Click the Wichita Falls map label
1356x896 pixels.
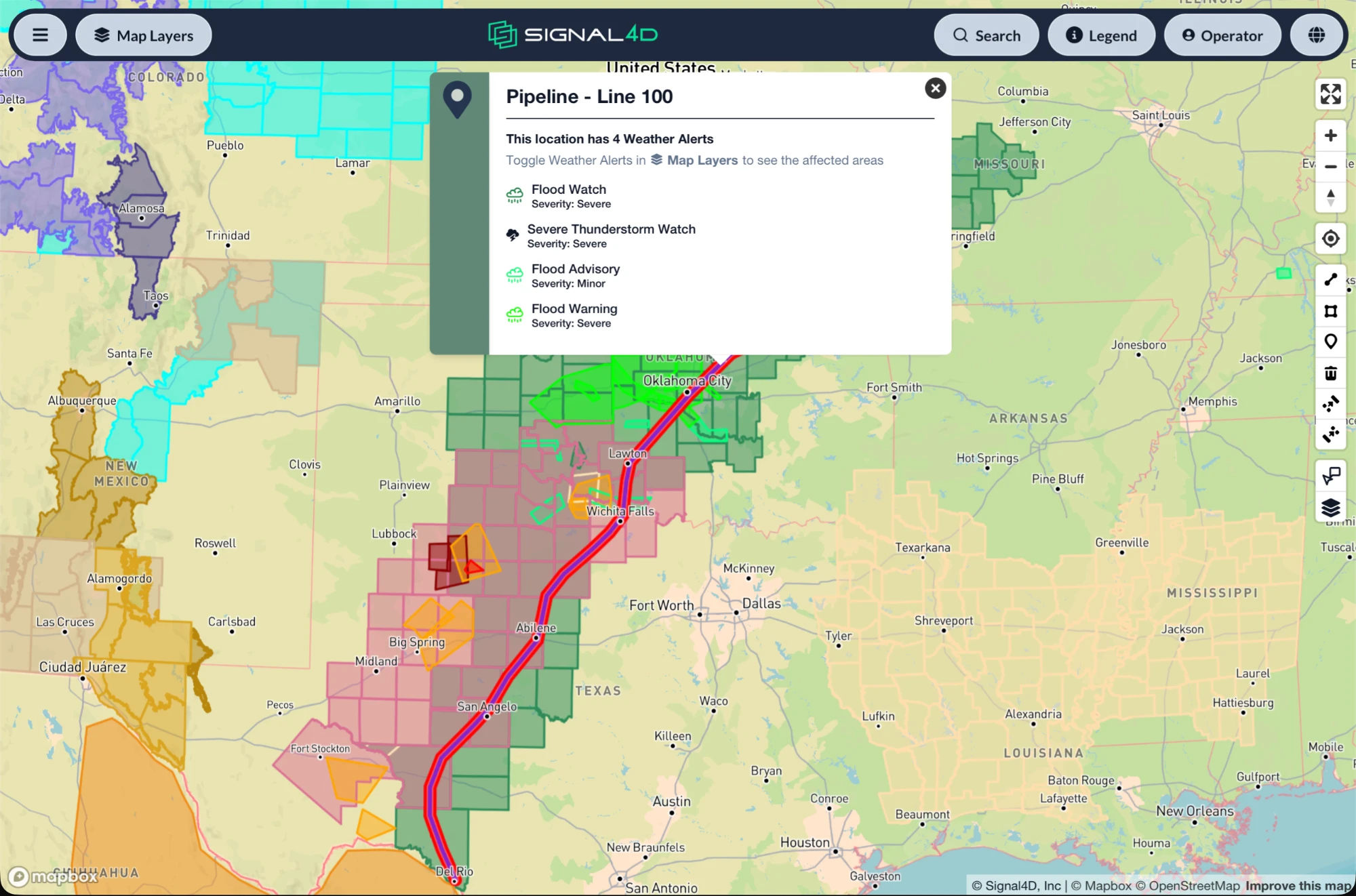click(620, 511)
